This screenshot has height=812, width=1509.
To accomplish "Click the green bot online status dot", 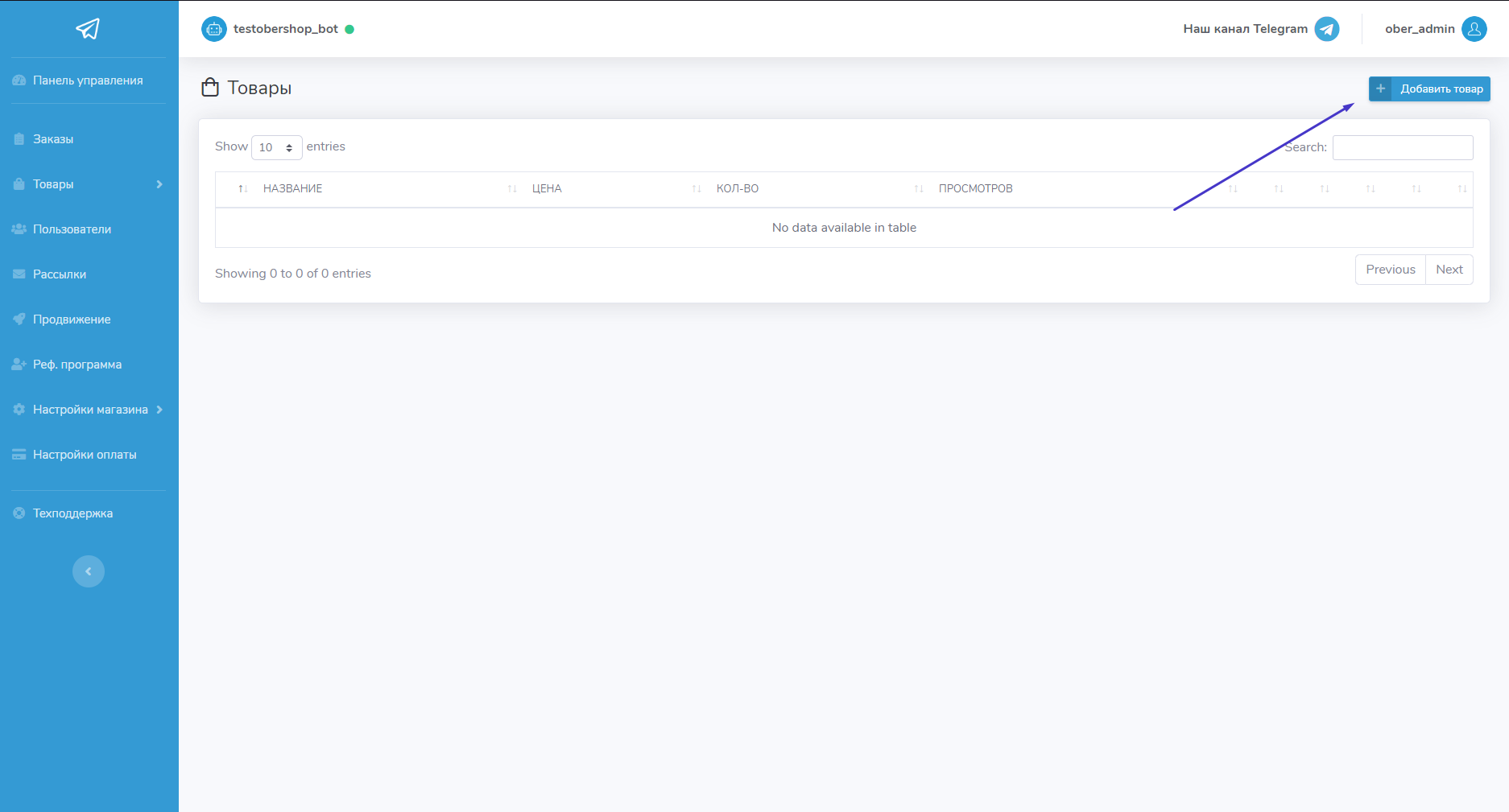I will [349, 29].
